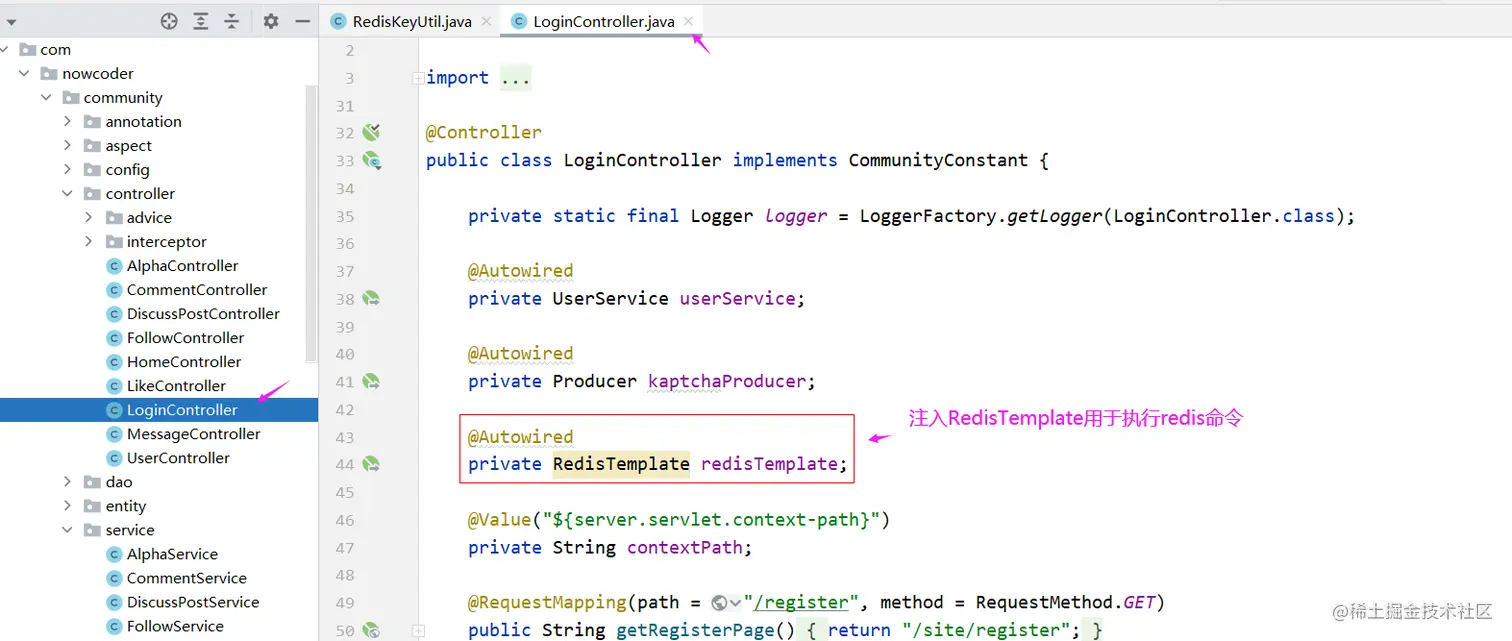Screen dimensions: 1512x641
Task: Open project panel settings gear
Action: 271,21
